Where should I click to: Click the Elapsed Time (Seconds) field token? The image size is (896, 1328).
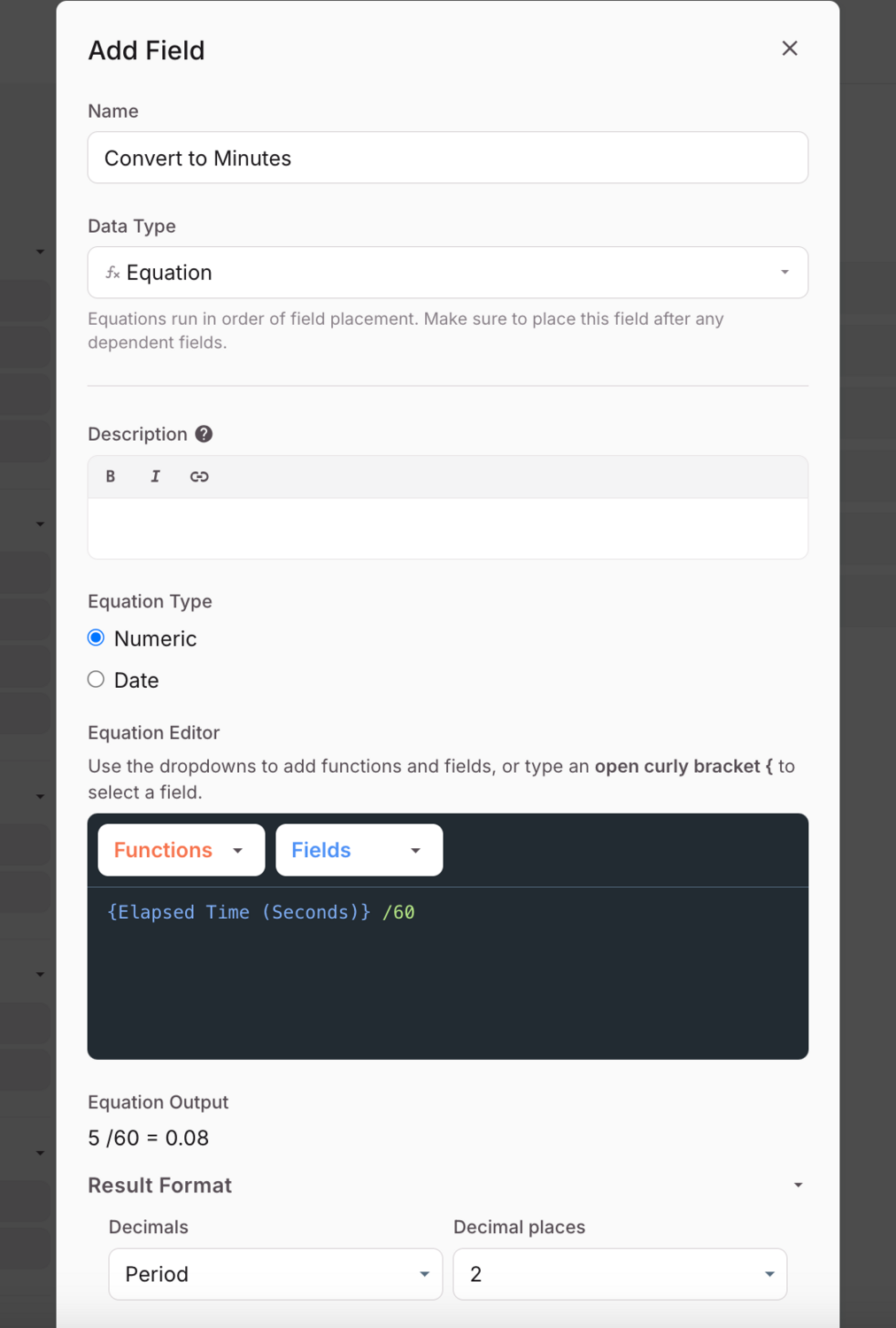(239, 912)
